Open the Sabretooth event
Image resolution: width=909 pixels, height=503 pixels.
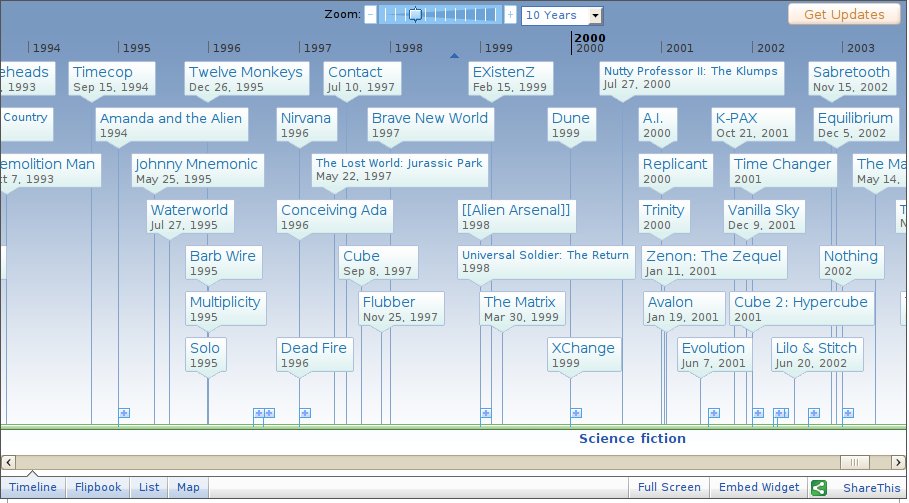coord(852,79)
